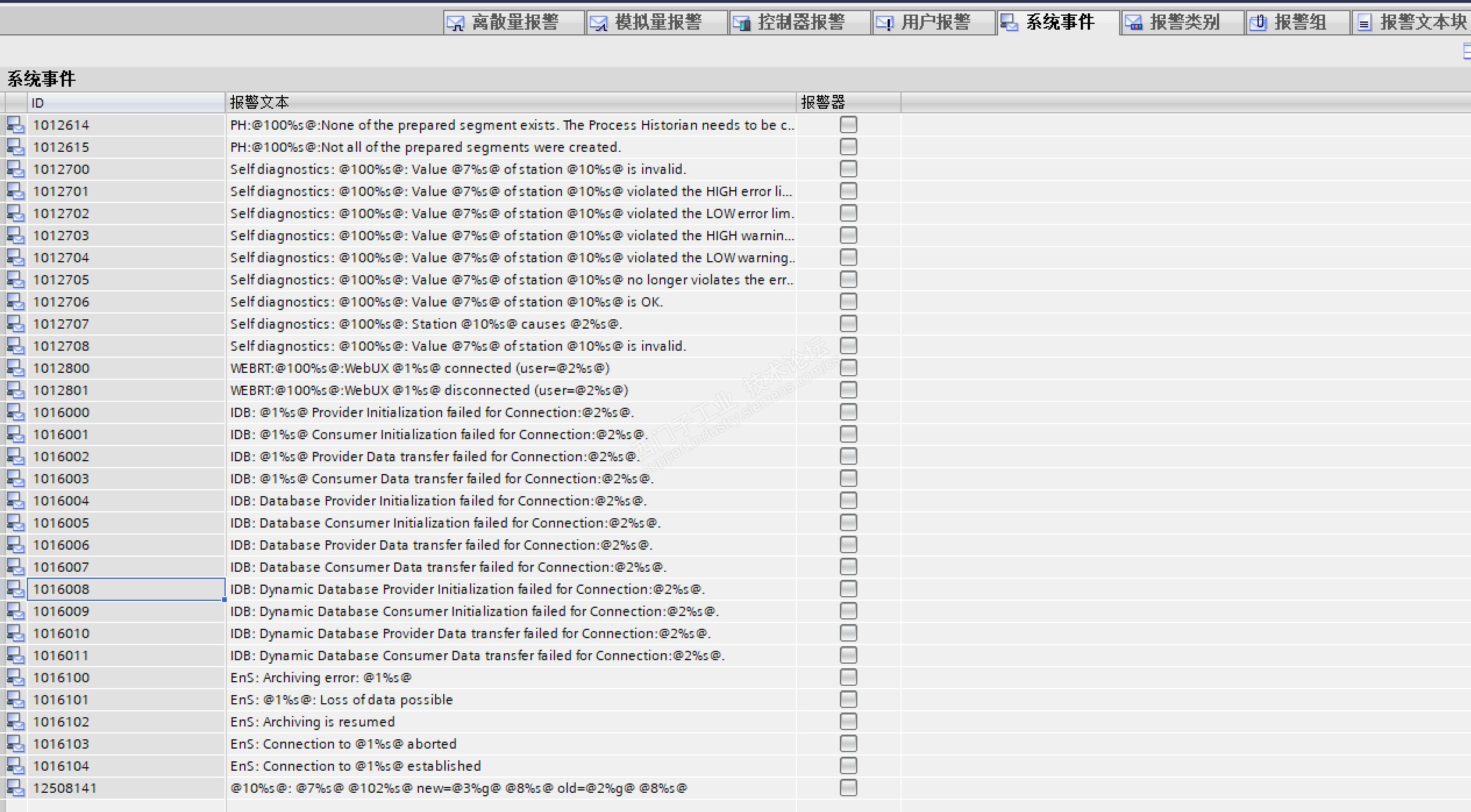Click the row icon for event 1012614

click(16, 125)
